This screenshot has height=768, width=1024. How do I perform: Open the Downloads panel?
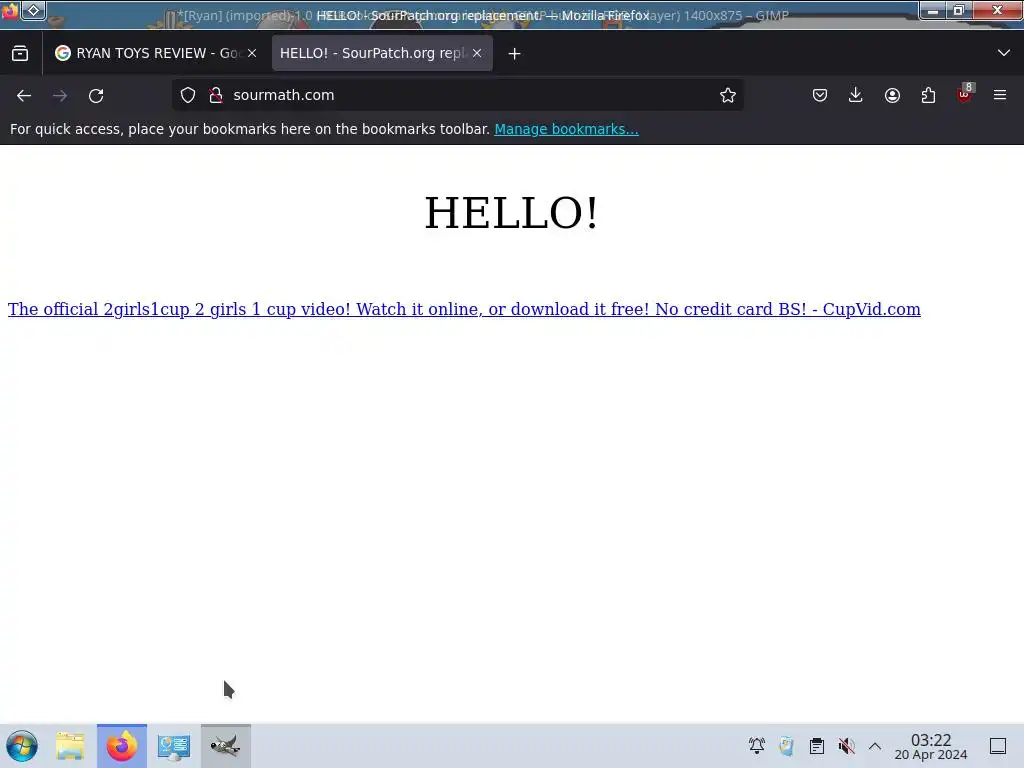tap(856, 95)
